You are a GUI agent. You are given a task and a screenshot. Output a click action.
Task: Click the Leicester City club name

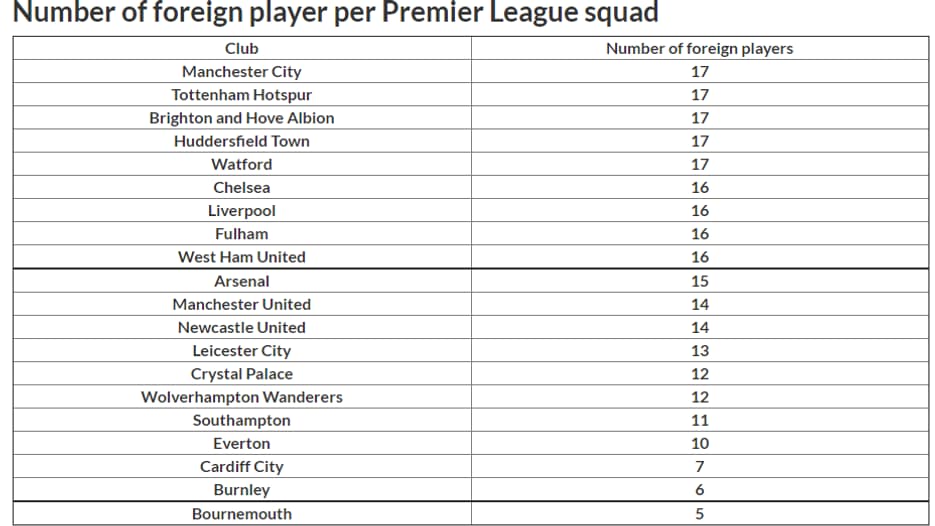pyautogui.click(x=242, y=351)
